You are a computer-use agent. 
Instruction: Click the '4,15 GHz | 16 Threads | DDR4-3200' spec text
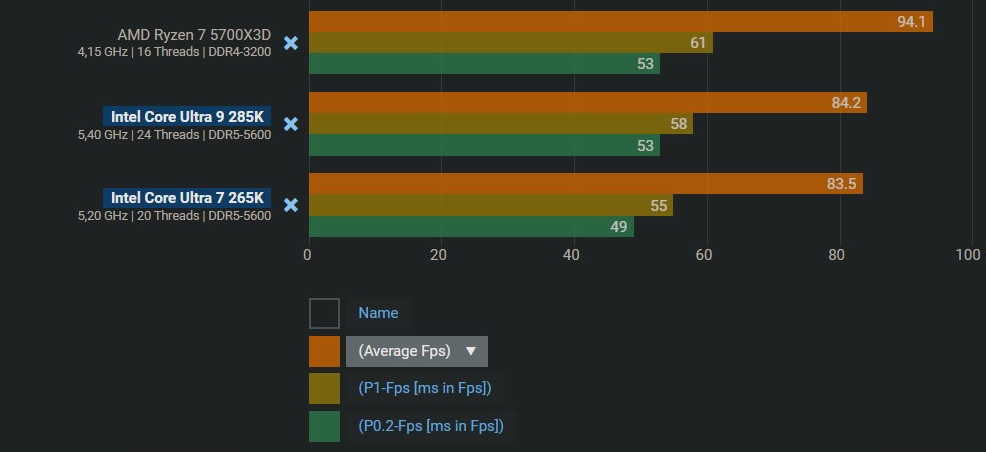[x=174, y=52]
